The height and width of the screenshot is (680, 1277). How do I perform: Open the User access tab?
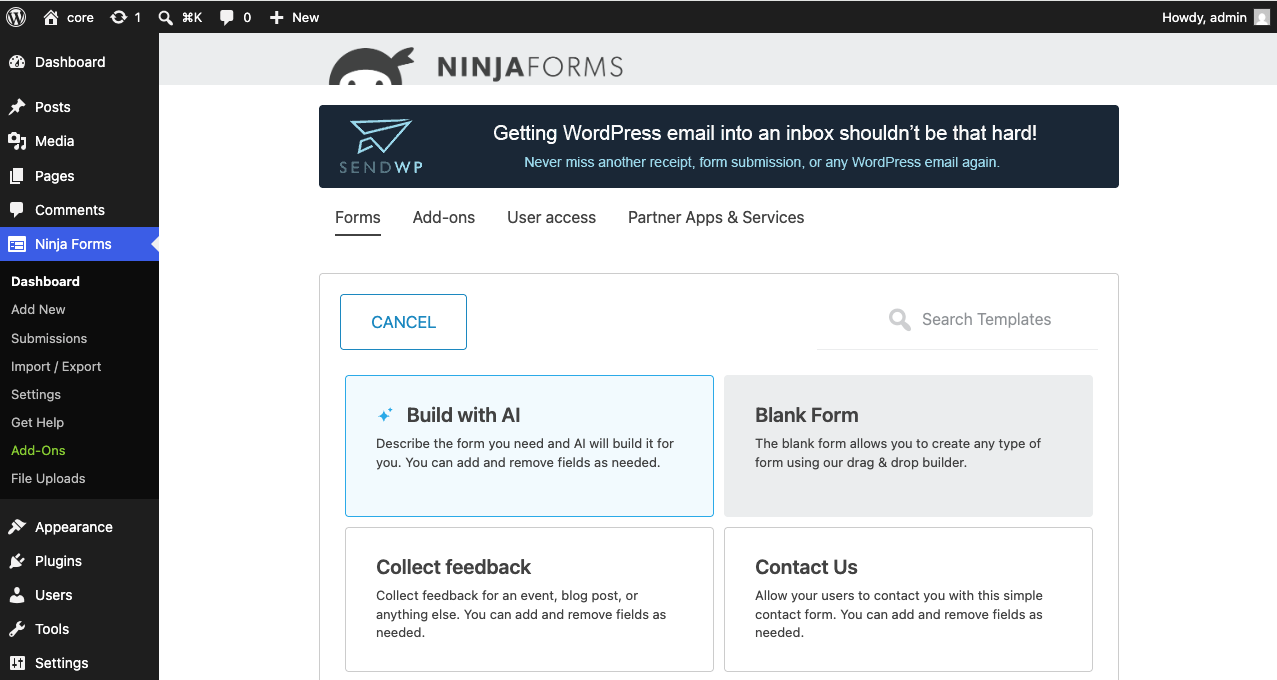pyautogui.click(x=551, y=217)
